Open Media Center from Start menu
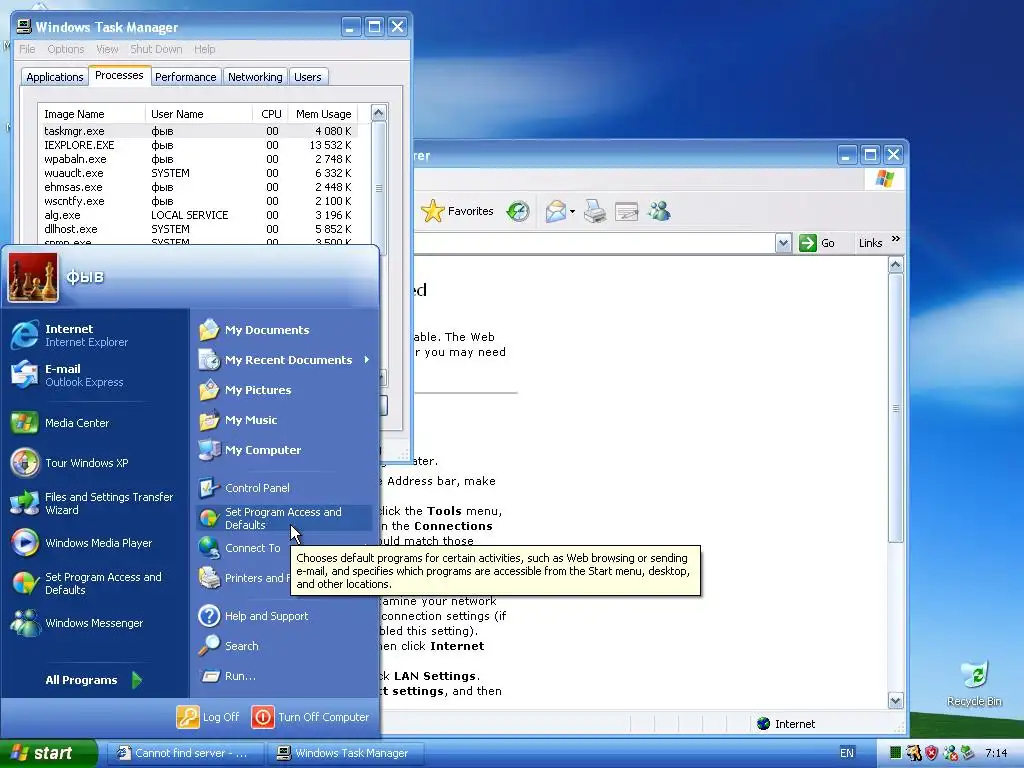Viewport: 1024px width, 768px height. [x=60, y=423]
